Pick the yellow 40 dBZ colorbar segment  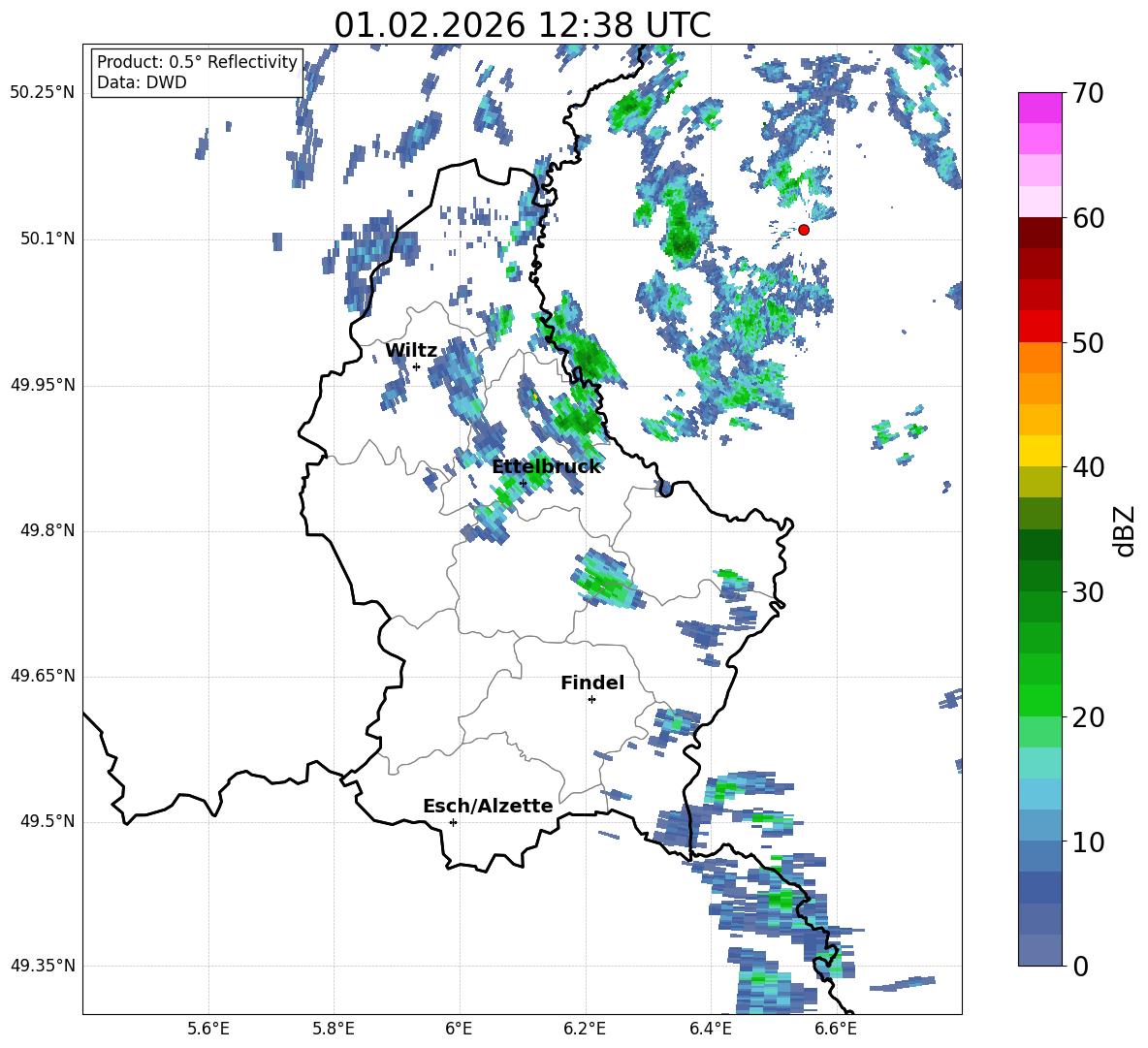1040,450
